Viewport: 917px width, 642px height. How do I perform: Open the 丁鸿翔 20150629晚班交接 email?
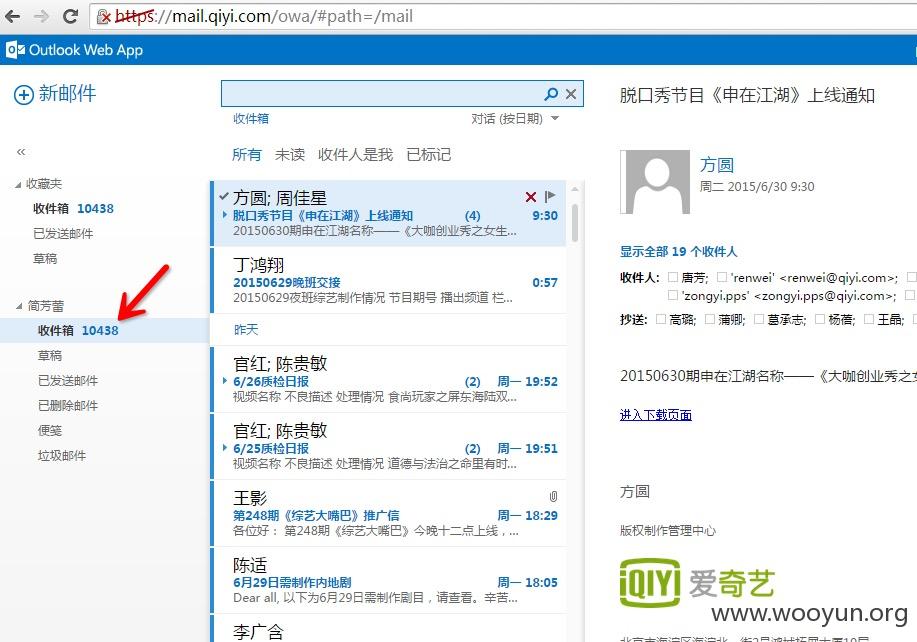(388, 281)
